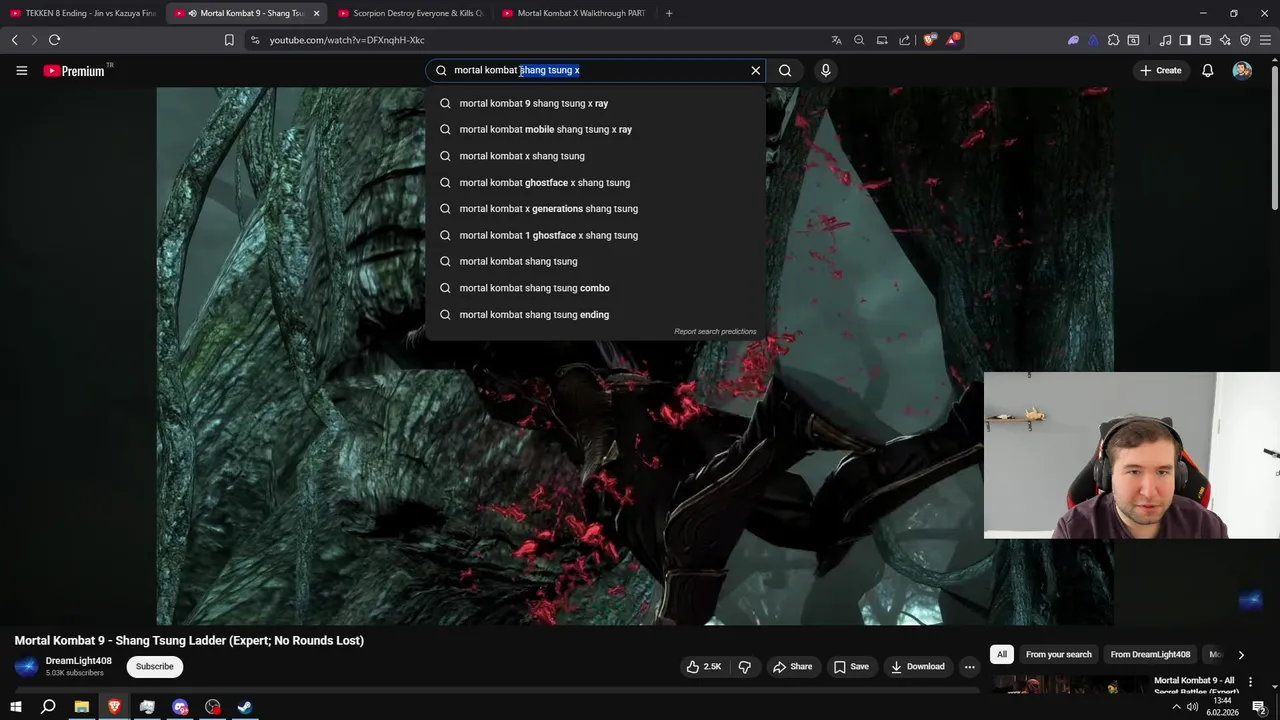Pick 'mortal kombat shang tsung combo' suggestion
The width and height of the screenshot is (1280, 720).
tap(596, 288)
